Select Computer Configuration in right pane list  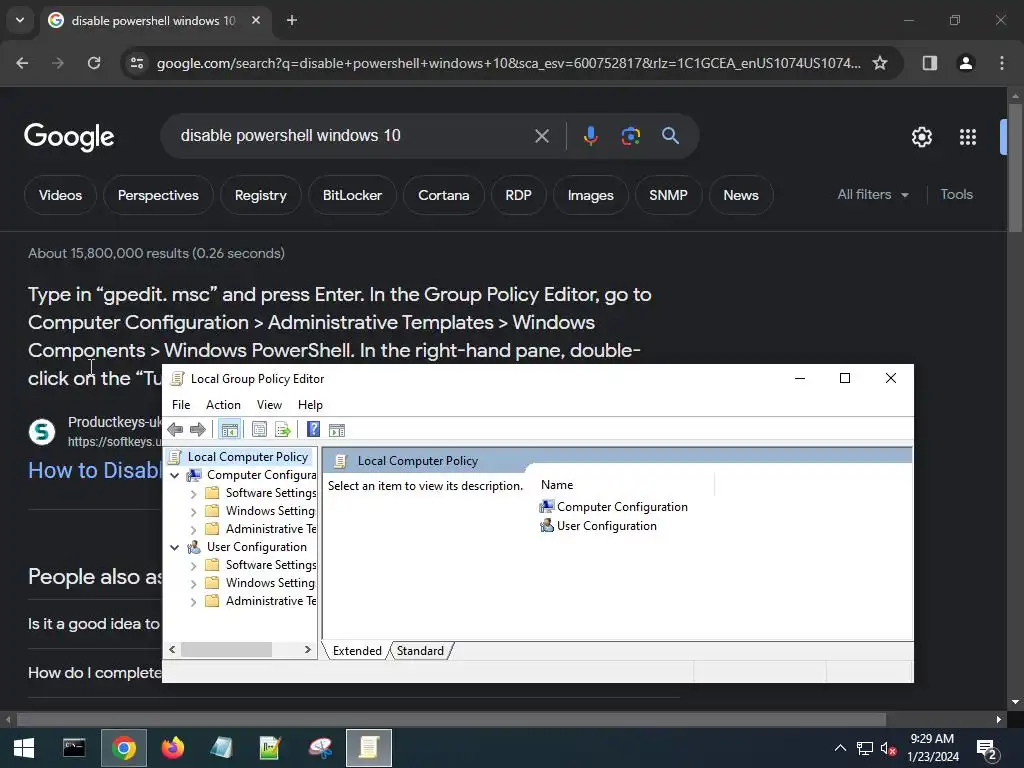coord(613,507)
